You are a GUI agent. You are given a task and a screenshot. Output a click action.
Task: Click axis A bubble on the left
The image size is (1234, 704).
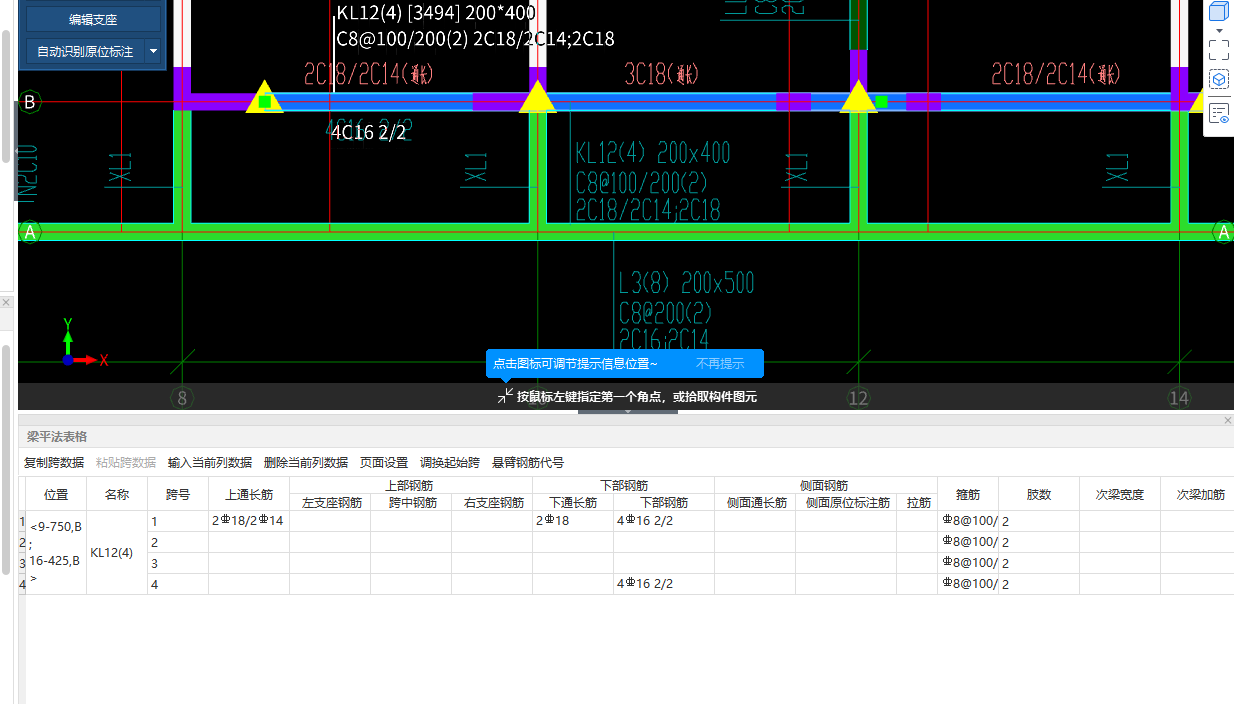pos(29,232)
